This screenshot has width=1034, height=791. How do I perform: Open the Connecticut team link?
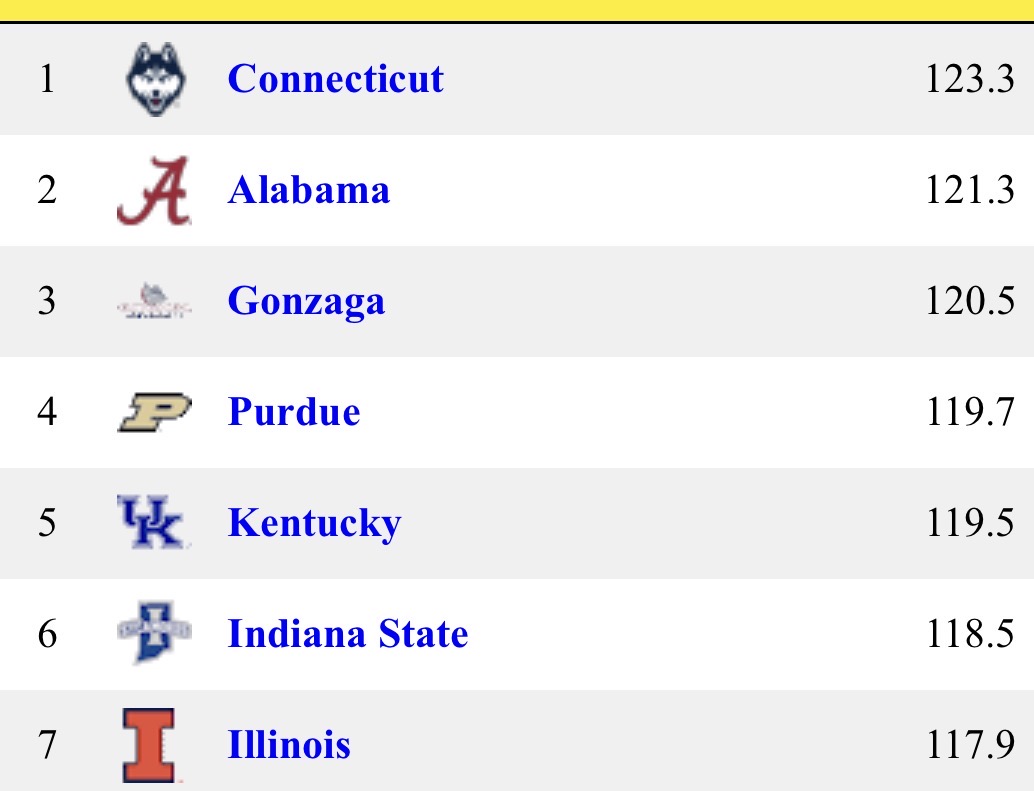335,79
